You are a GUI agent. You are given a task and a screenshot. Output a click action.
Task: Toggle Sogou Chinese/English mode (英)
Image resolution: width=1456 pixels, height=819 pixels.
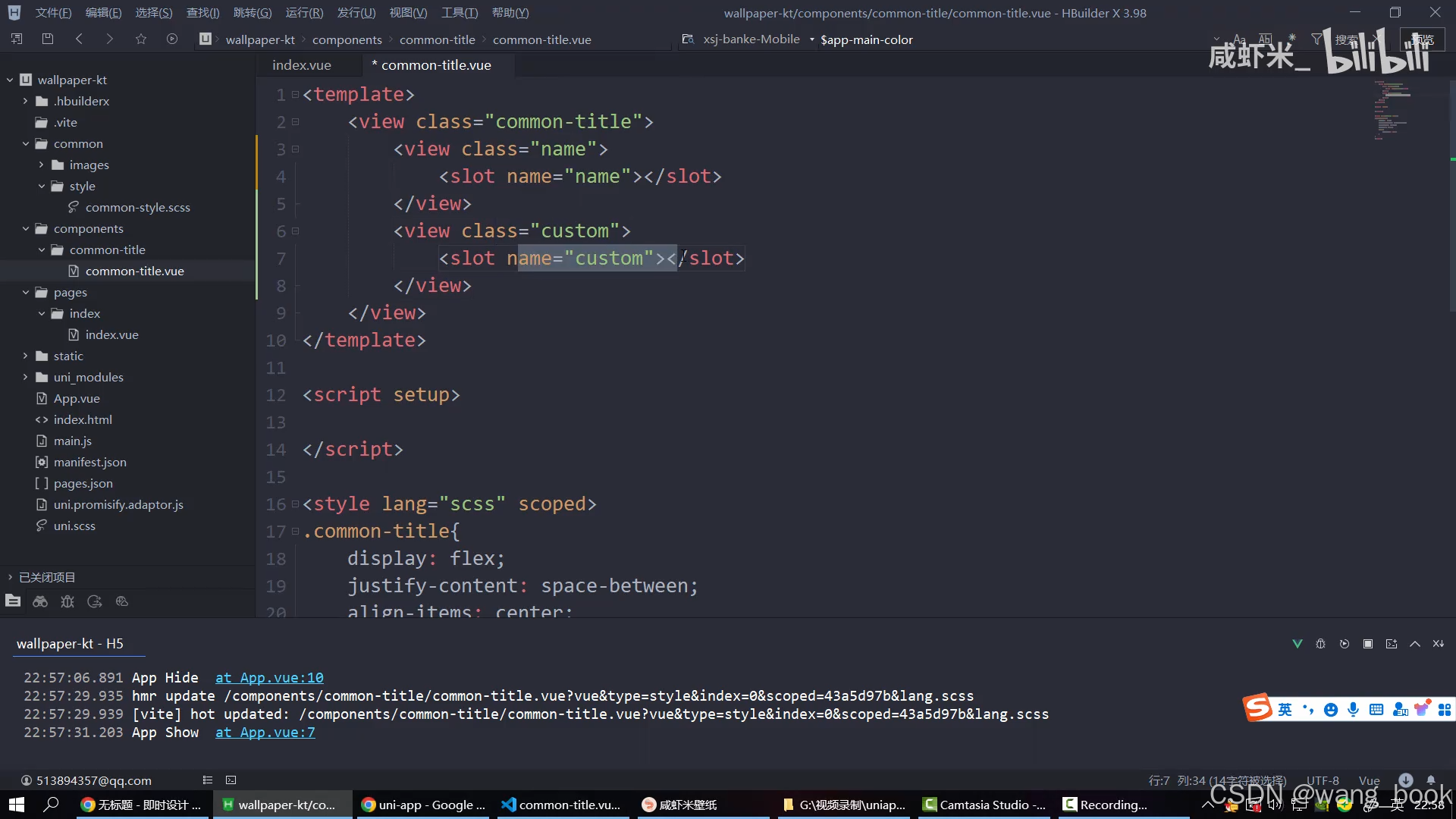tap(1285, 710)
